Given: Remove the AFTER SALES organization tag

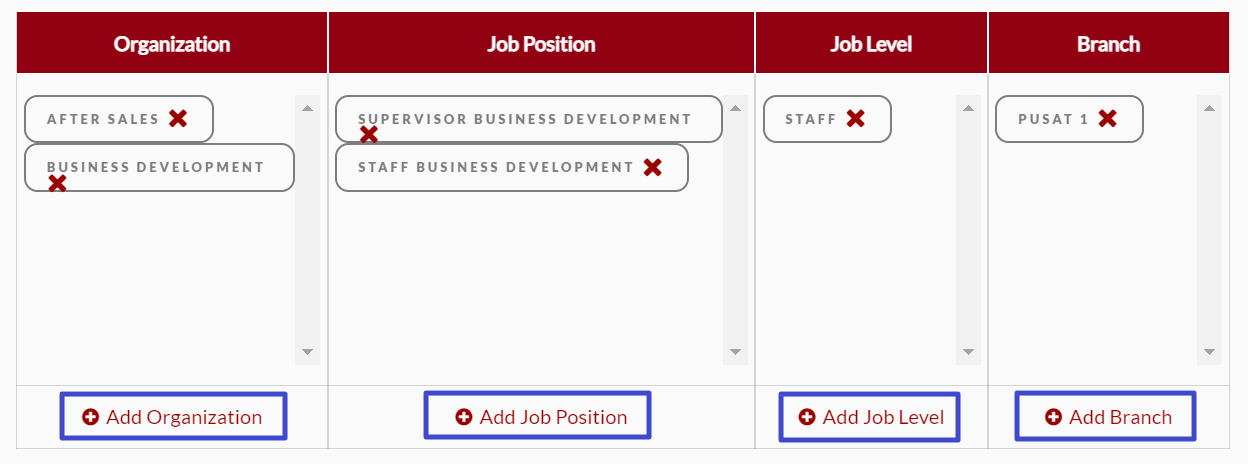Looking at the screenshot, I should tap(178, 118).
